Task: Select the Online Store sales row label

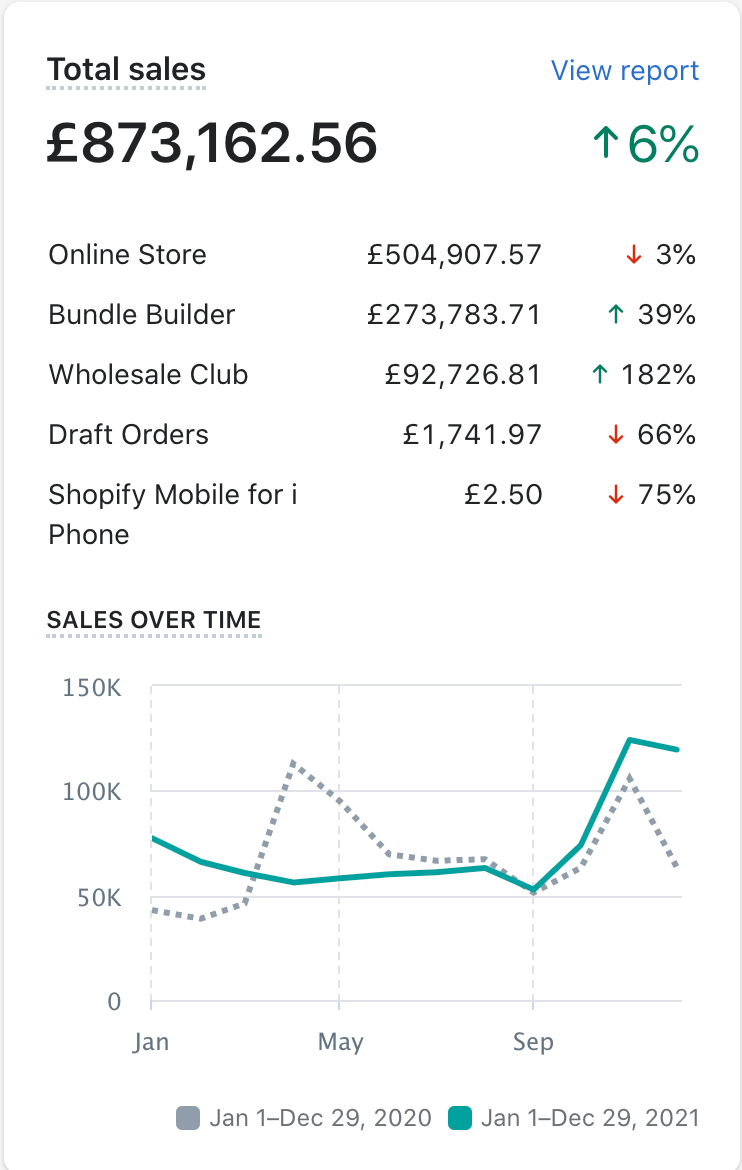Action: [127, 255]
